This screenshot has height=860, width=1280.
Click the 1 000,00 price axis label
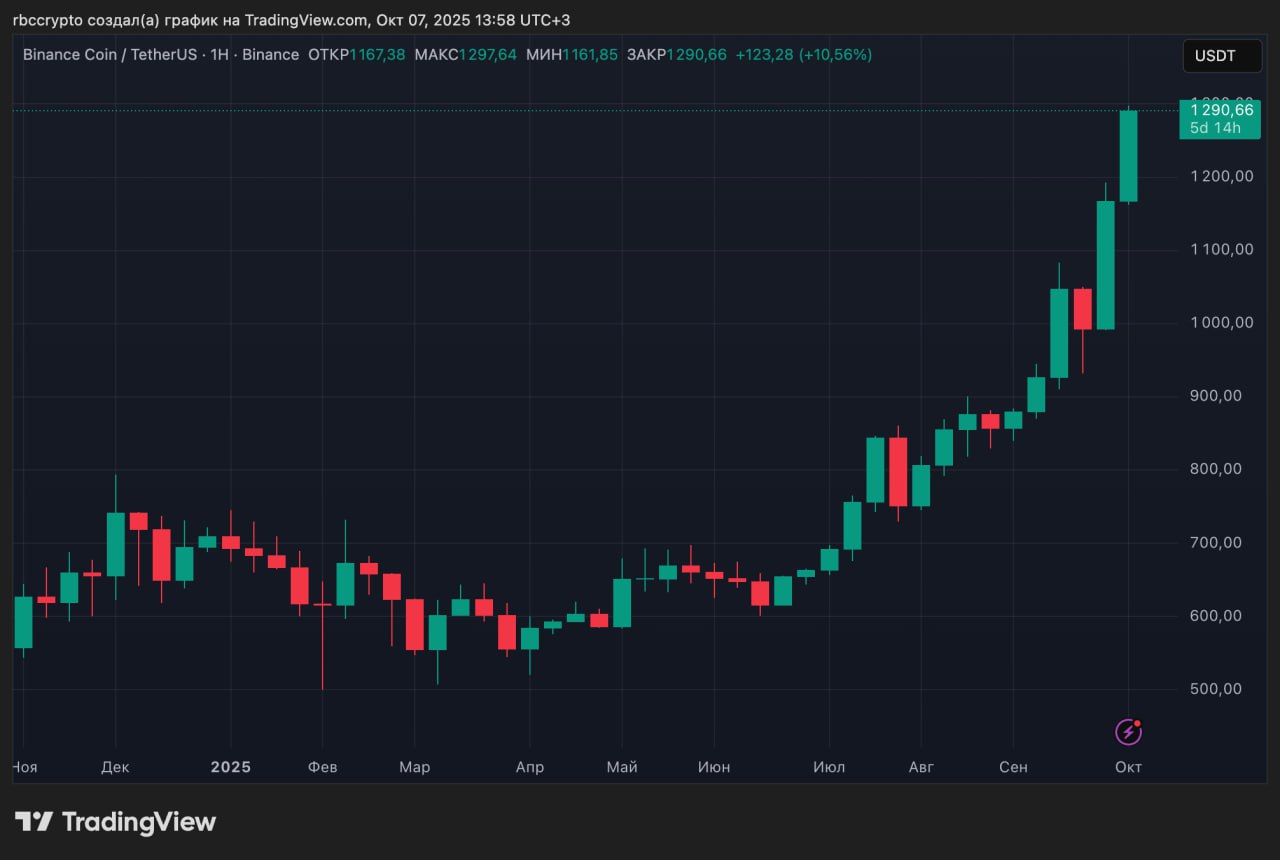1214,323
